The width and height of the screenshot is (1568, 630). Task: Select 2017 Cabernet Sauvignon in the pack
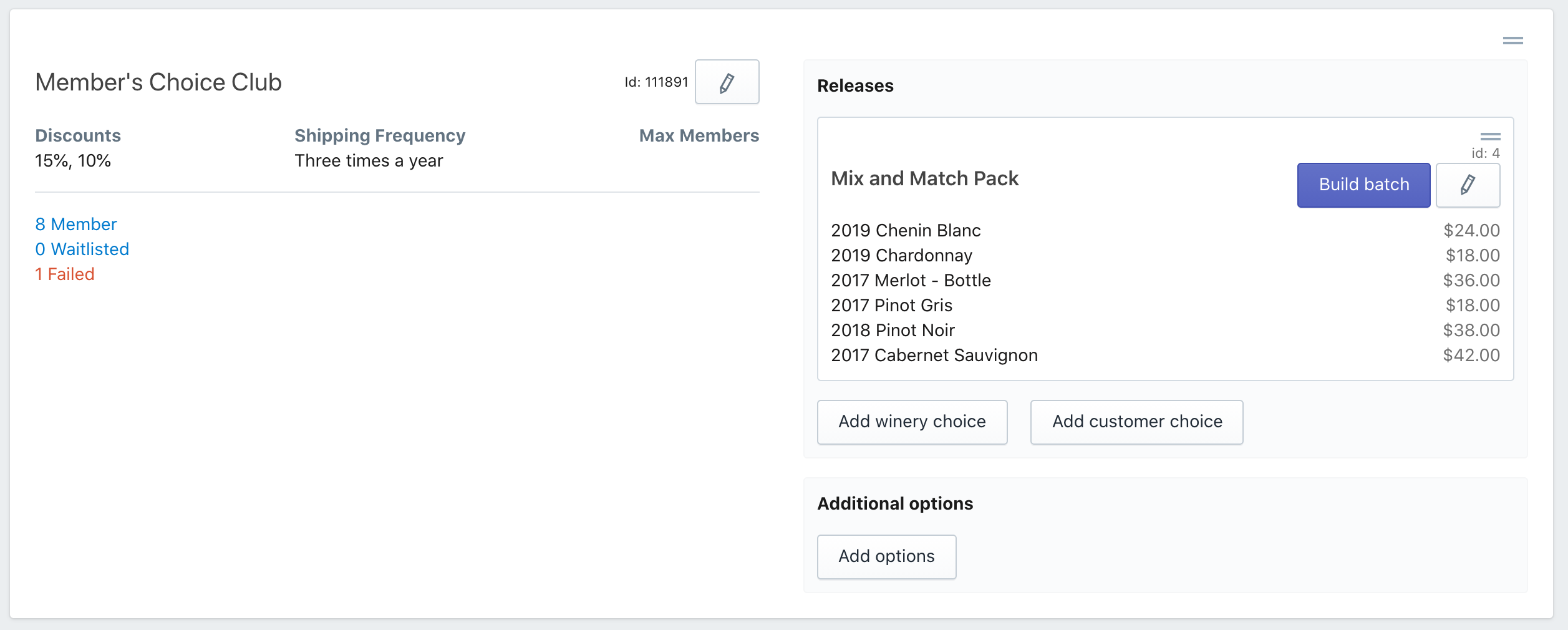coord(934,356)
